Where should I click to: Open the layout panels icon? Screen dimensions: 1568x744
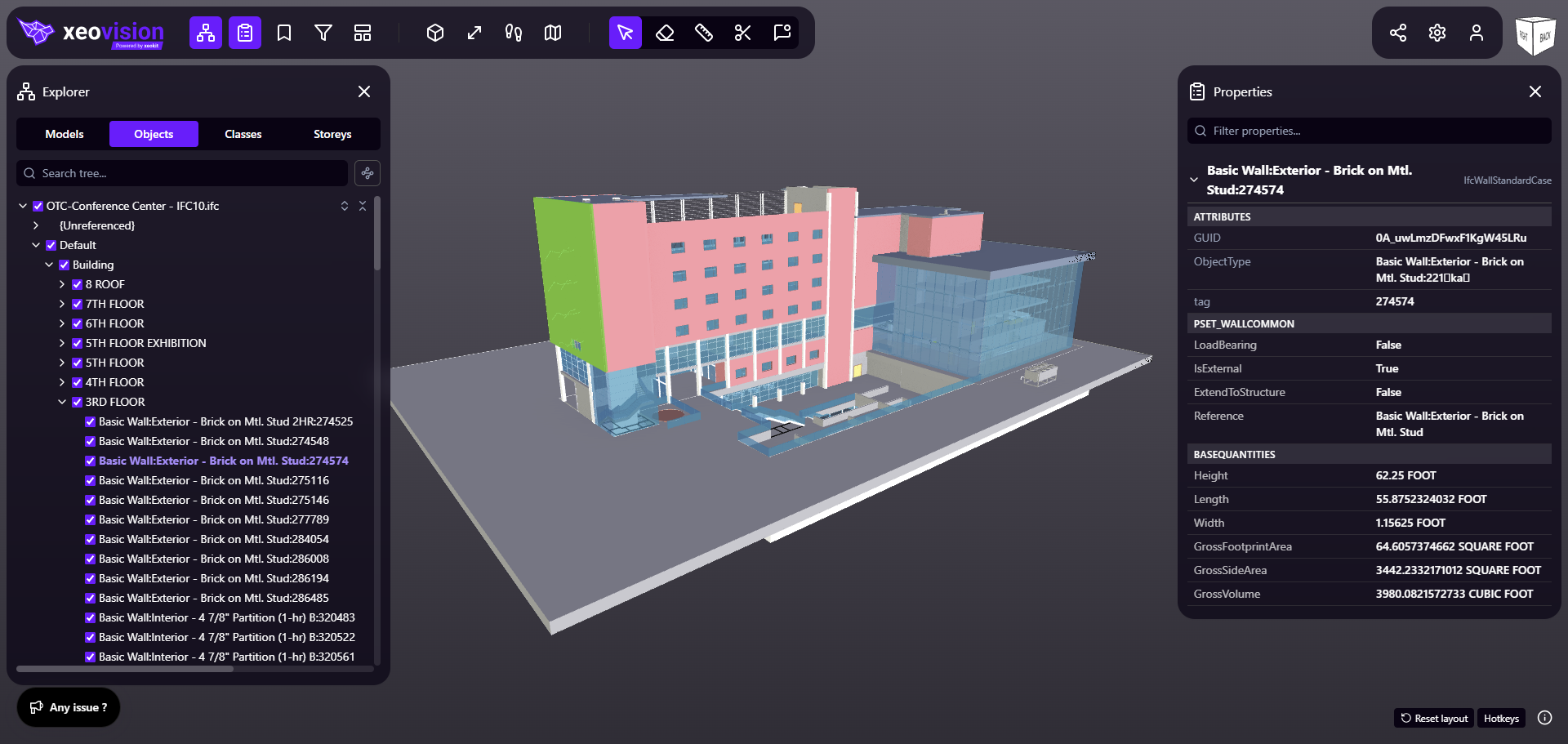pyautogui.click(x=363, y=33)
